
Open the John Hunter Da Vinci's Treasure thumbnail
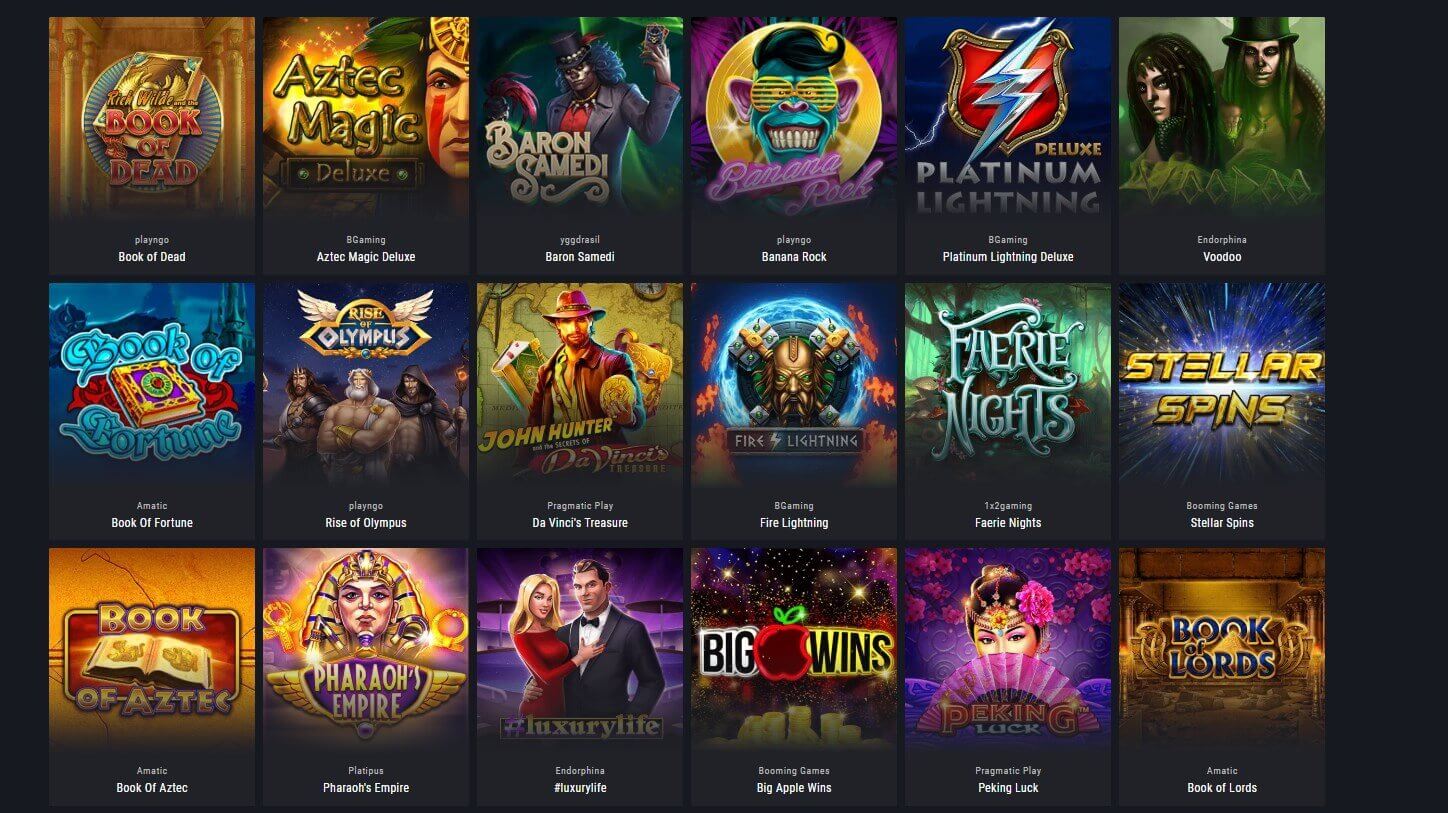pyautogui.click(x=580, y=385)
